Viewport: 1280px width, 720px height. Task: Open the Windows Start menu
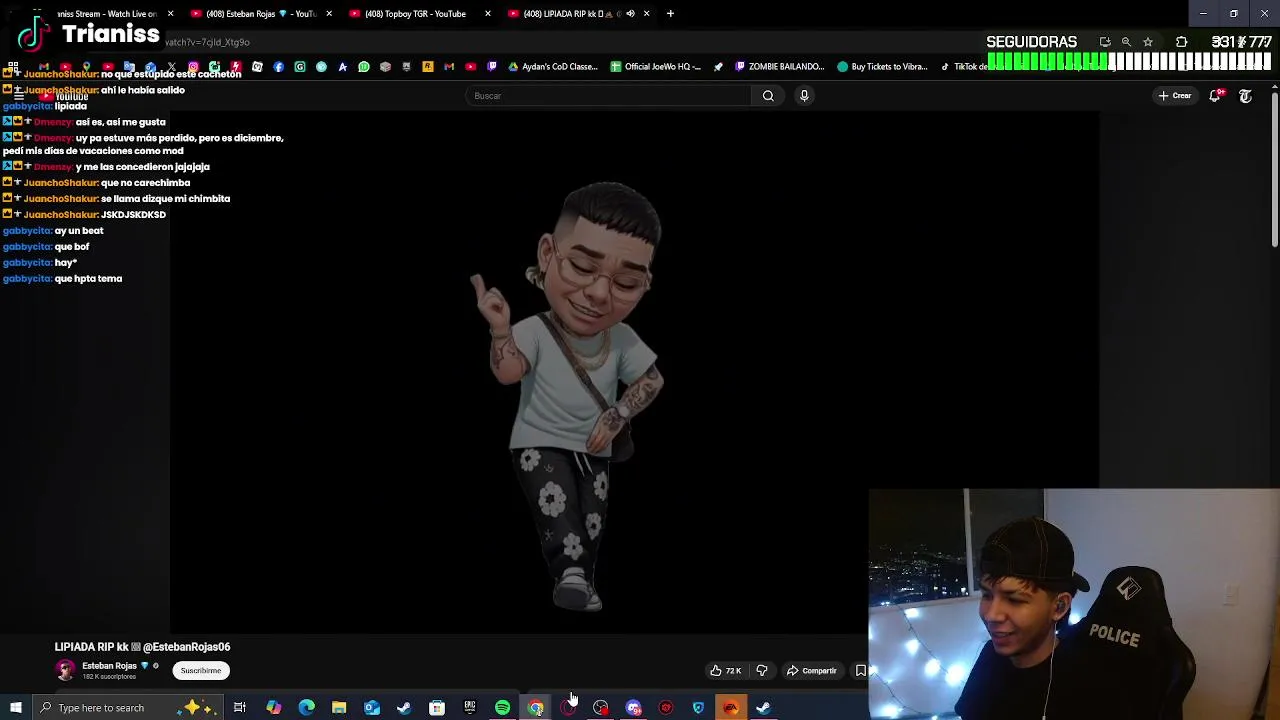16,708
